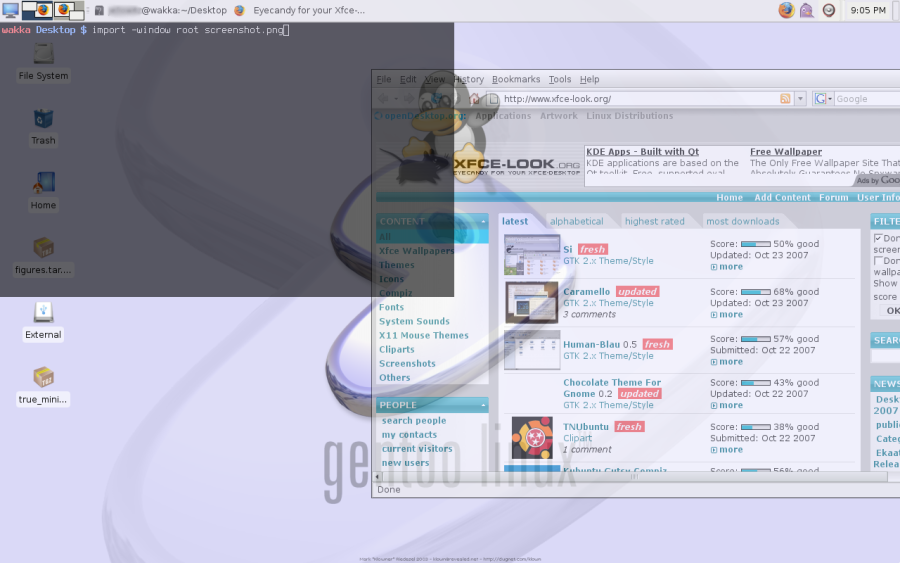Click Add Content in site navbar
The width and height of the screenshot is (900, 563).
tap(782, 197)
